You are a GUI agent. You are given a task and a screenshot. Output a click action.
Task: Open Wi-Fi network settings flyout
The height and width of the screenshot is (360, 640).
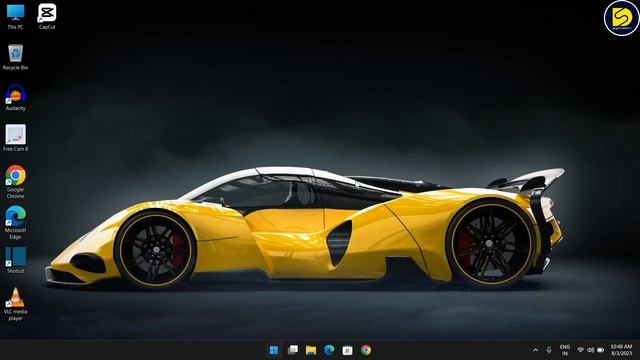tap(580, 350)
